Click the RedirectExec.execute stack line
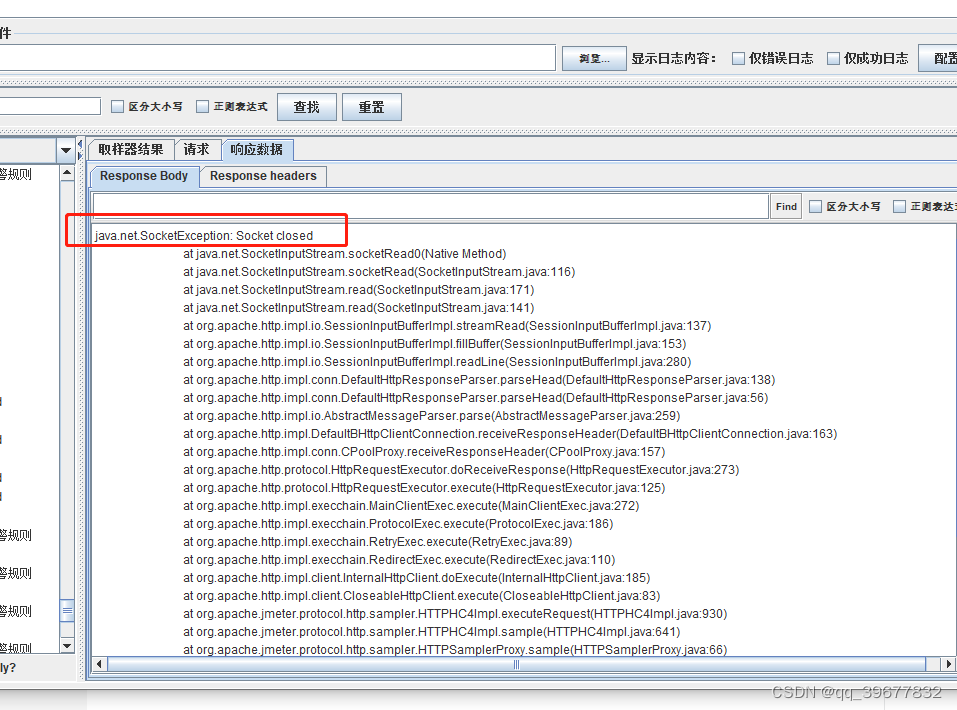 (x=399, y=560)
